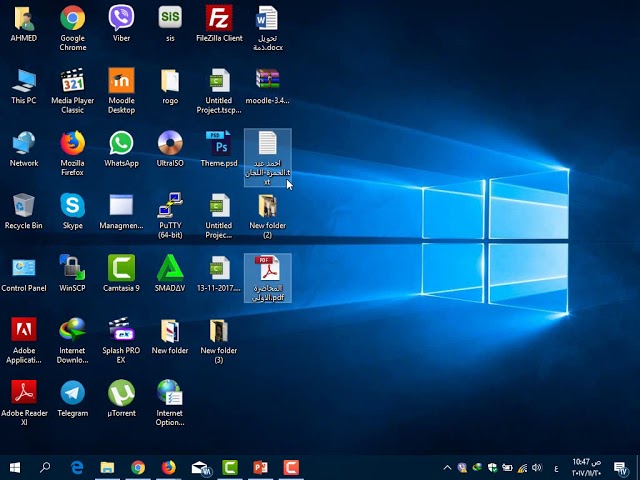640x480 pixels.
Task: Select the Managmen... desktop icon
Action: point(121,211)
